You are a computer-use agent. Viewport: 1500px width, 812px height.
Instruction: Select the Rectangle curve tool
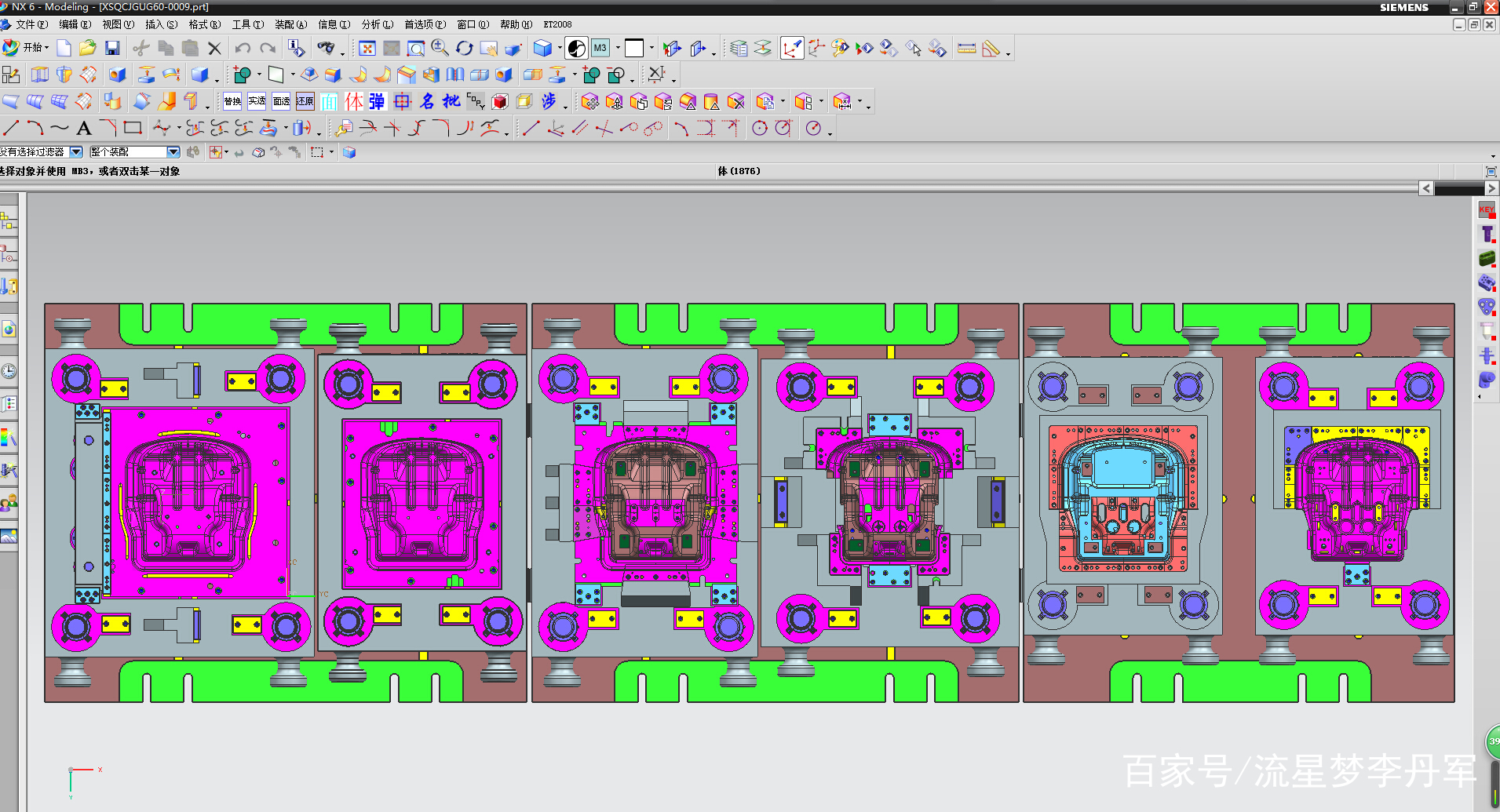pyautogui.click(x=133, y=128)
